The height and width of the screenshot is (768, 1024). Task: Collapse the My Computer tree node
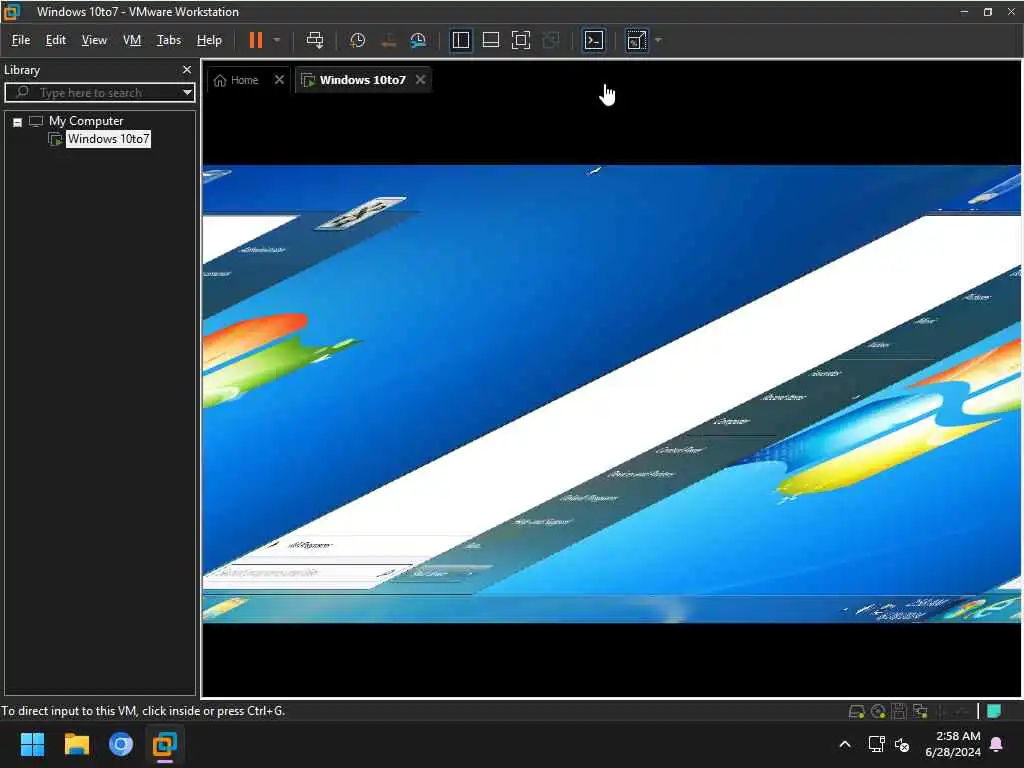click(18, 122)
